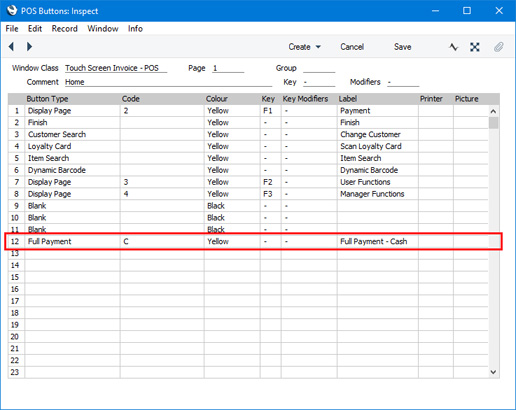Expand the Create dropdown menu
516x410 pixels.
pos(305,47)
